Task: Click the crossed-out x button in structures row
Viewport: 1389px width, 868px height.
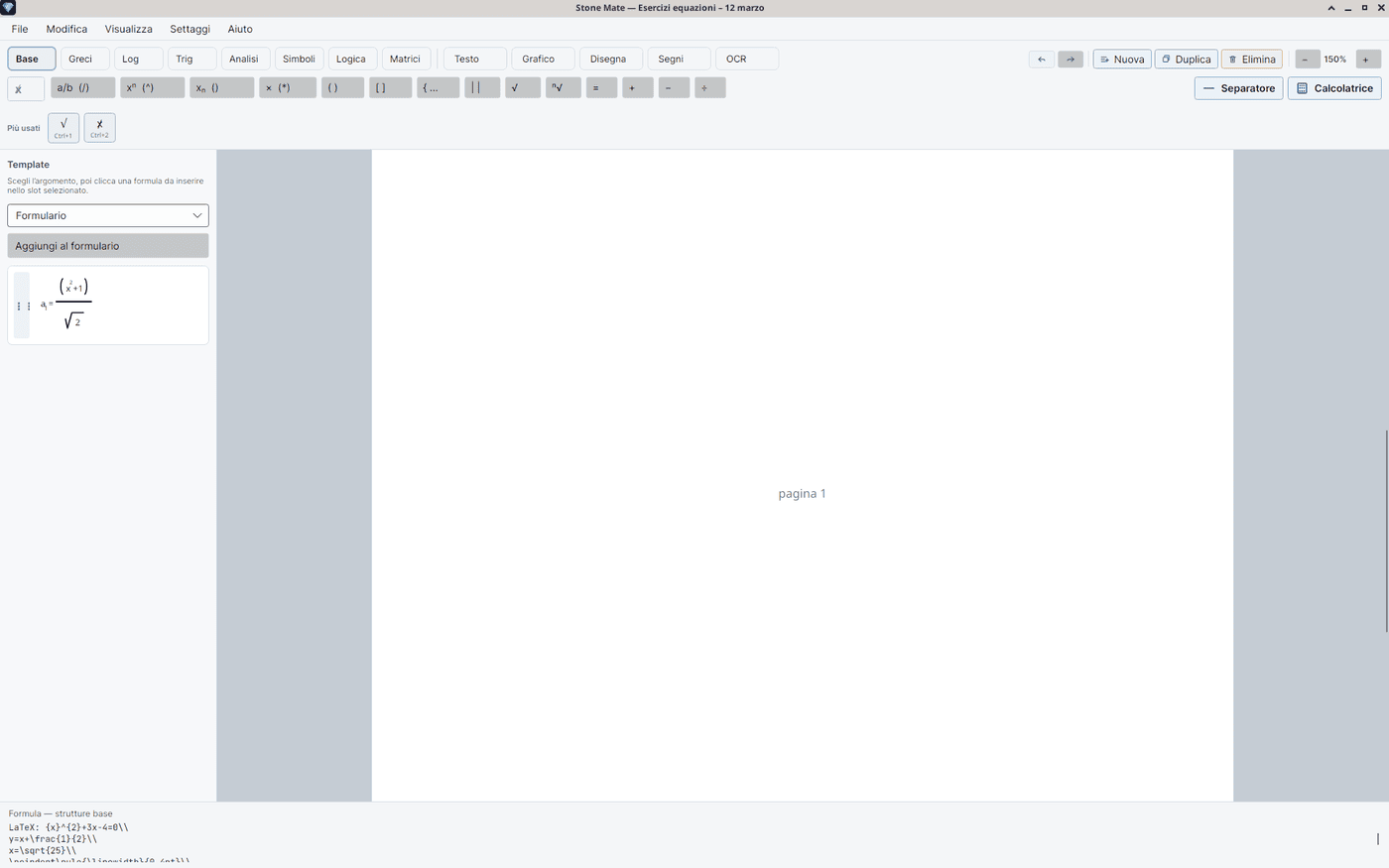Action: 26,89
